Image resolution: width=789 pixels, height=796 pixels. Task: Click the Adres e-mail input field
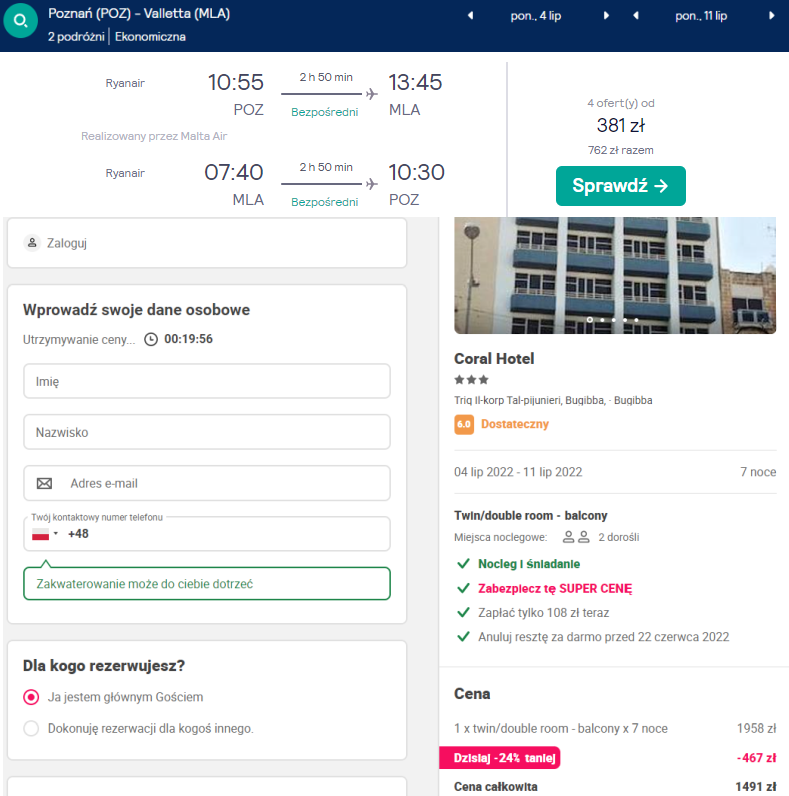[x=225, y=483]
